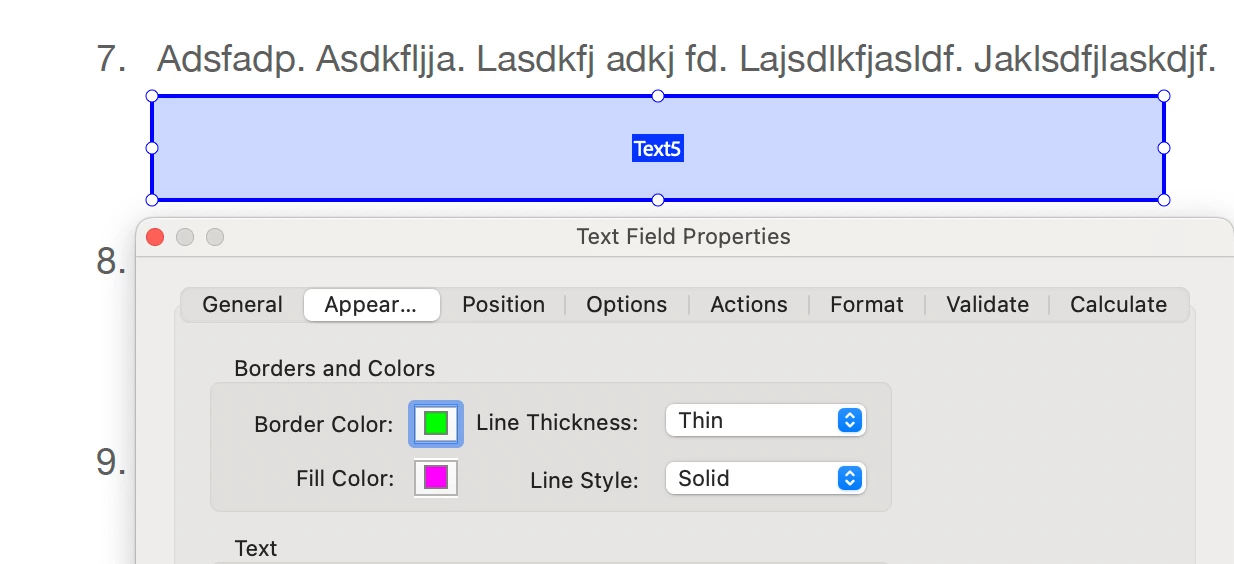Open the Line Style dropdown
The height and width of the screenshot is (564, 1234).
point(765,479)
